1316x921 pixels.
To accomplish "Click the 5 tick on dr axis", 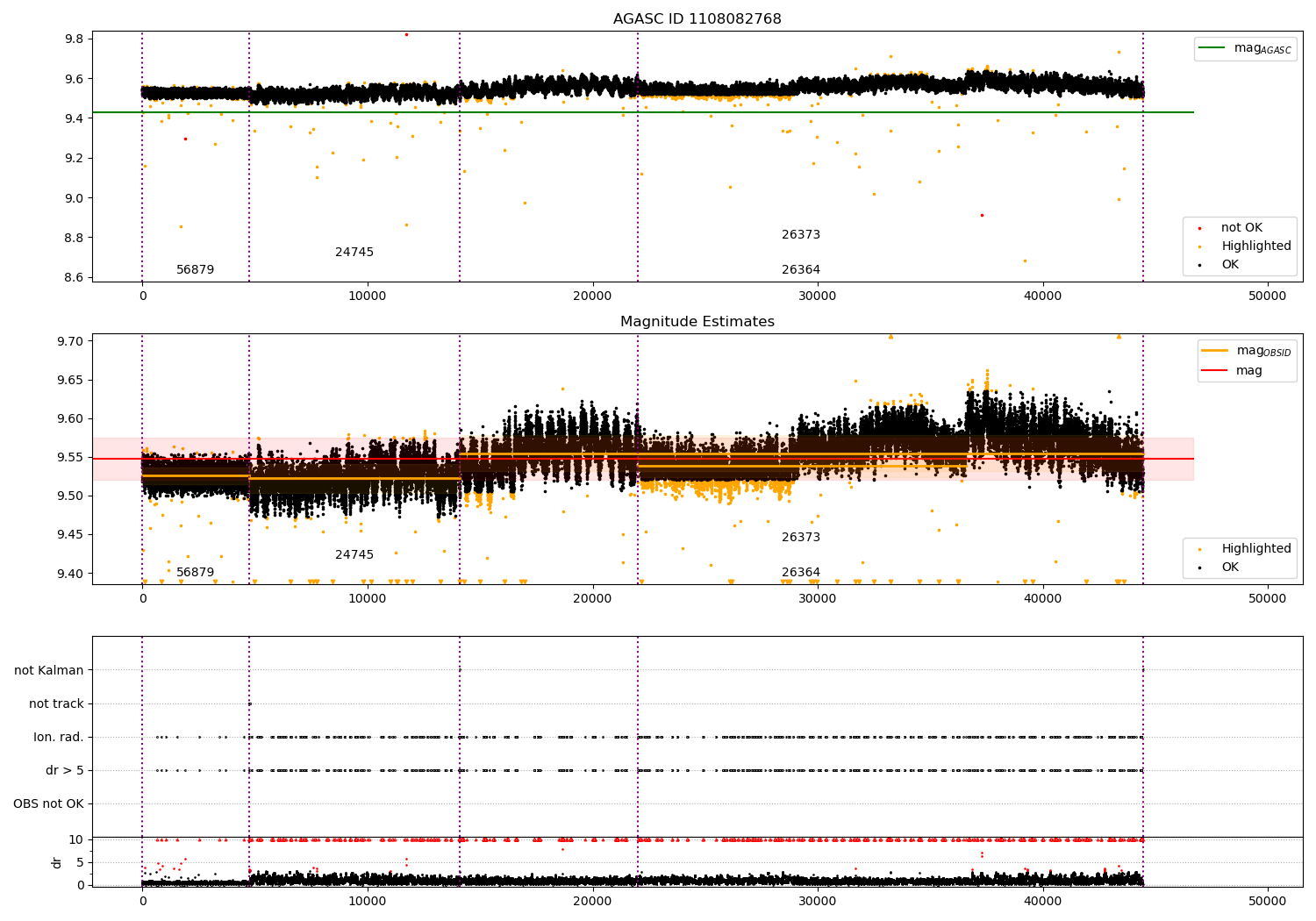I will (x=80, y=862).
